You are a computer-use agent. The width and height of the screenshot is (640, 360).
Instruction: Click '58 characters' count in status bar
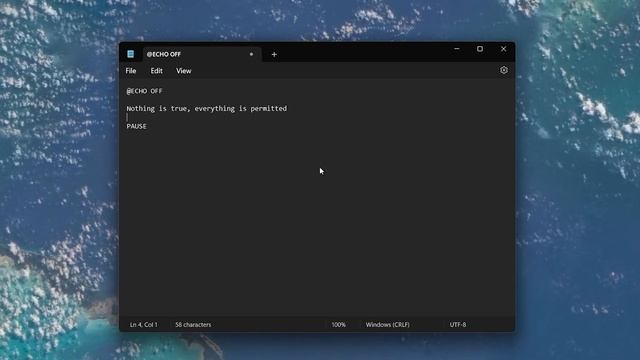point(193,325)
